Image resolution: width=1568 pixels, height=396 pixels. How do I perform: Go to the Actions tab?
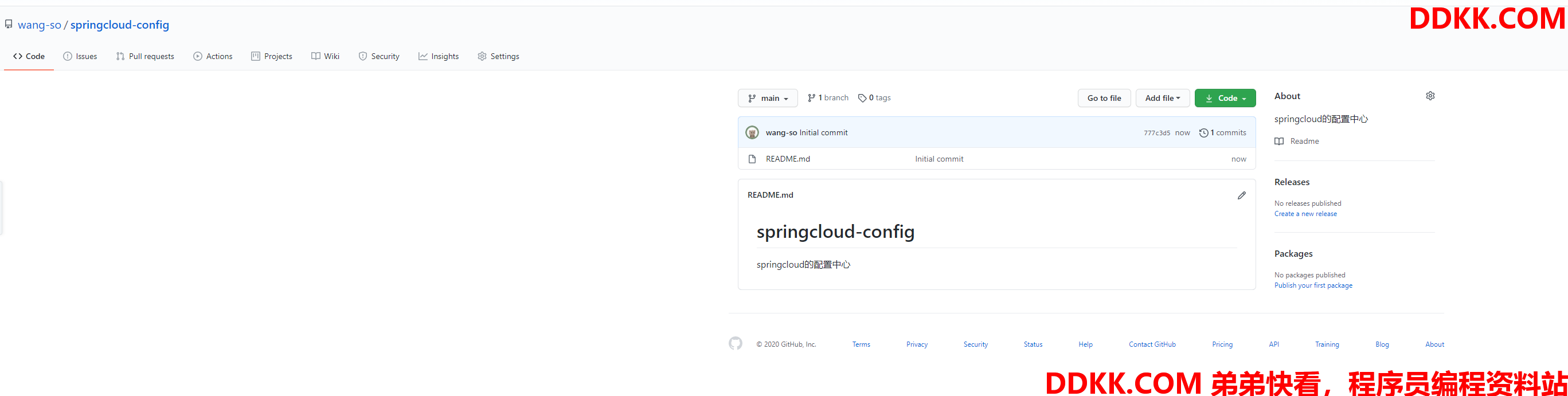click(213, 56)
